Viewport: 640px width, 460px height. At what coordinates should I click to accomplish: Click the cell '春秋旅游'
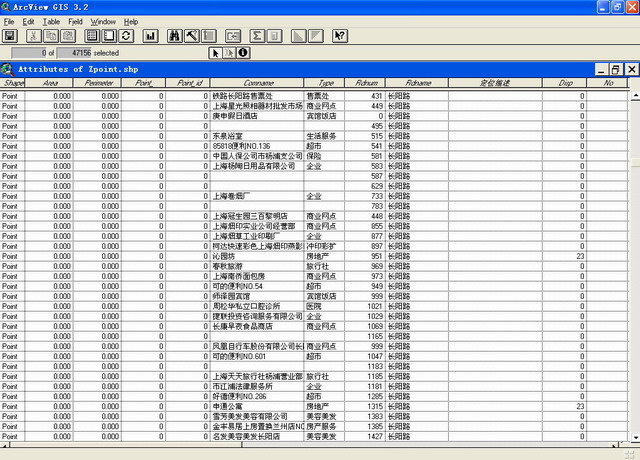pos(257,266)
